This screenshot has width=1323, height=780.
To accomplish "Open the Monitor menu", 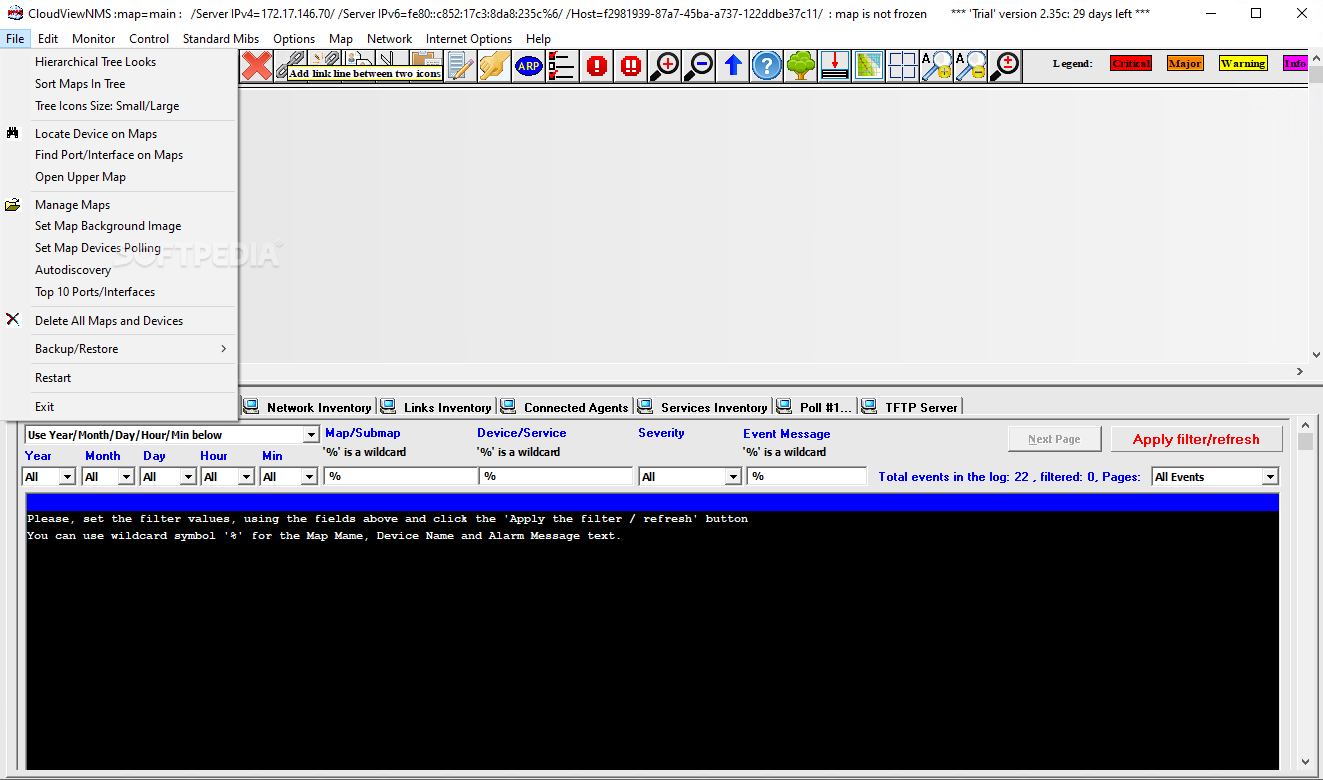I will tap(94, 39).
